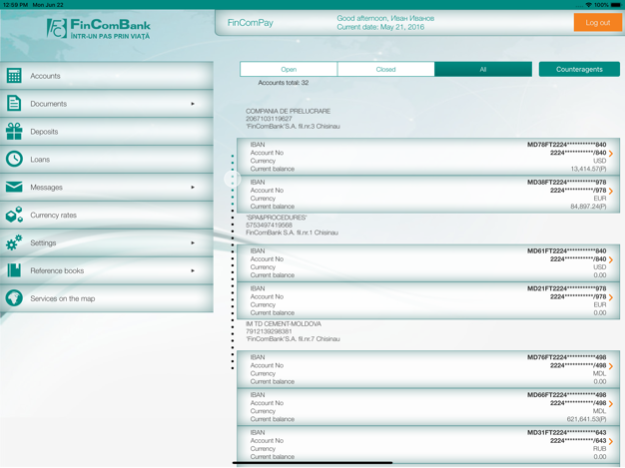The height and width of the screenshot is (468, 625).
Task: Open details chevron for MD31FT2224 RUB account
Action: click(x=611, y=441)
